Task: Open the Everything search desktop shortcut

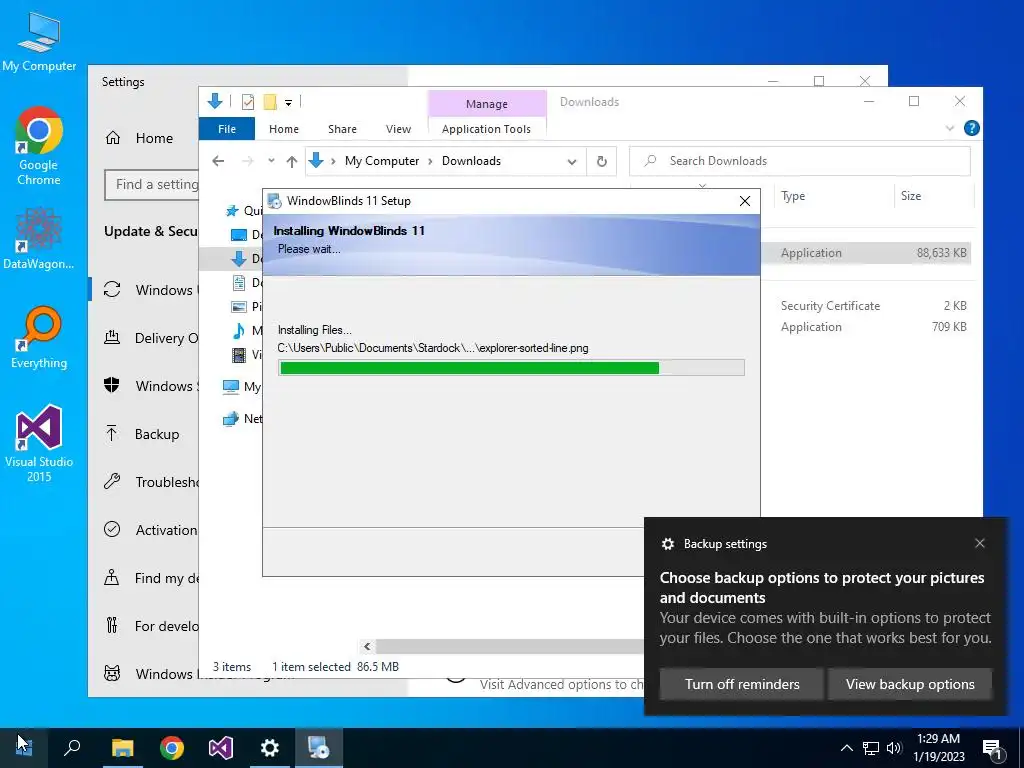Action: pos(39,338)
